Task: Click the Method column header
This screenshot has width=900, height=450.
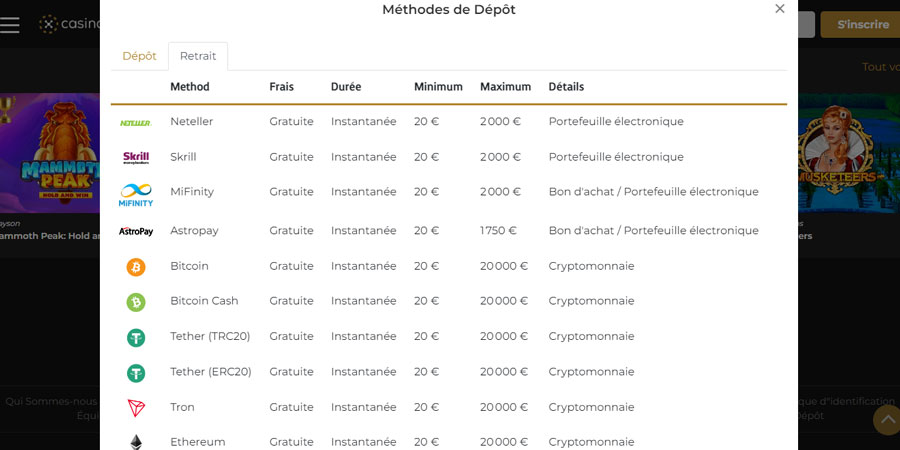Action: [x=189, y=87]
